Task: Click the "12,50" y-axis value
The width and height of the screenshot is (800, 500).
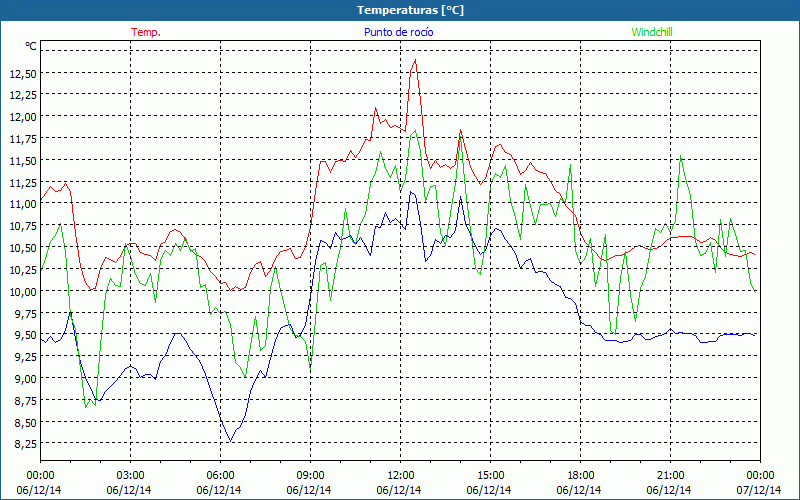Action: [23, 74]
